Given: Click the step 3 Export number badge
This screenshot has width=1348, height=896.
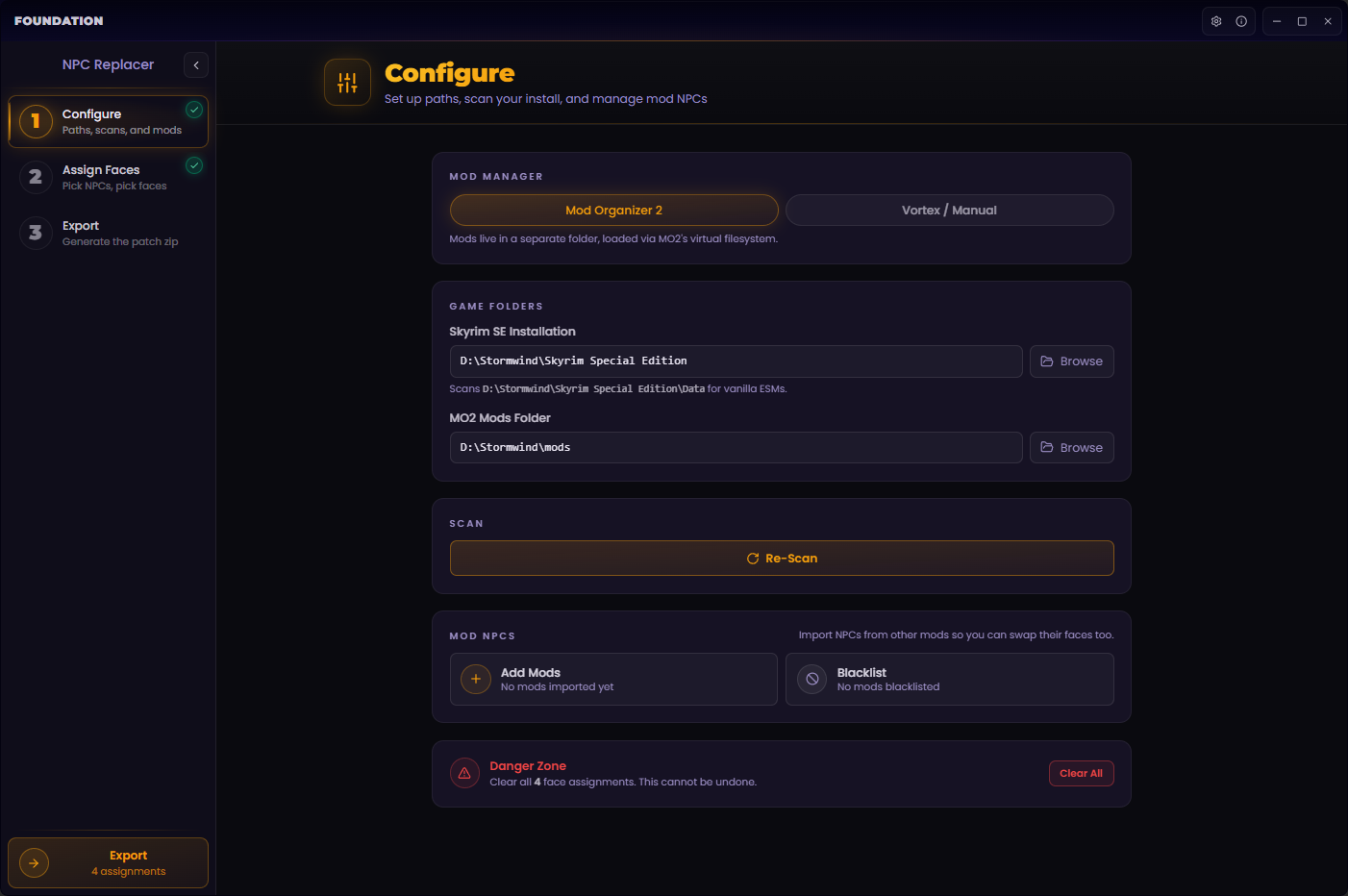Looking at the screenshot, I should coord(36,233).
